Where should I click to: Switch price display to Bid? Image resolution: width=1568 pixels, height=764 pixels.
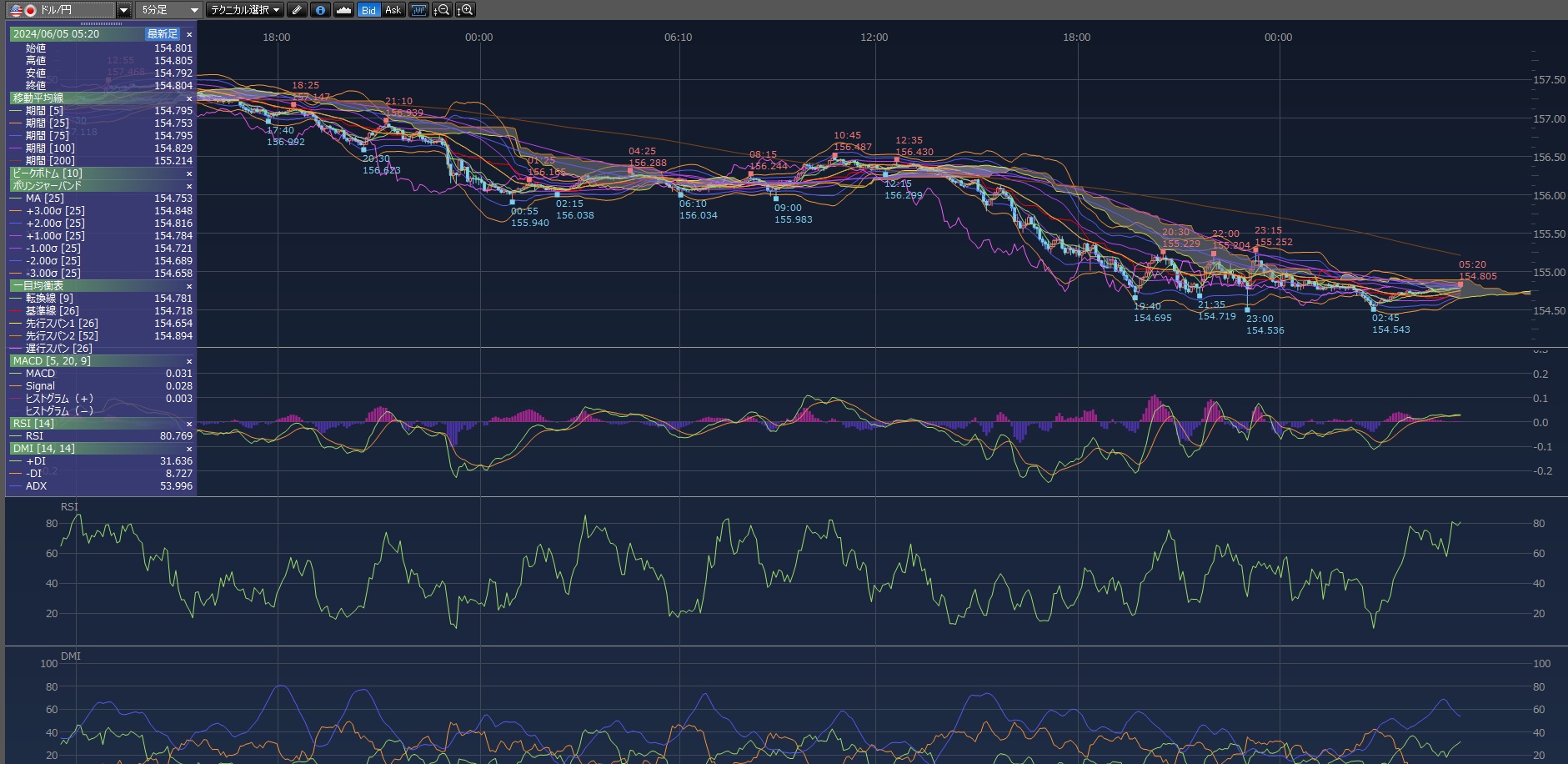pos(369,10)
